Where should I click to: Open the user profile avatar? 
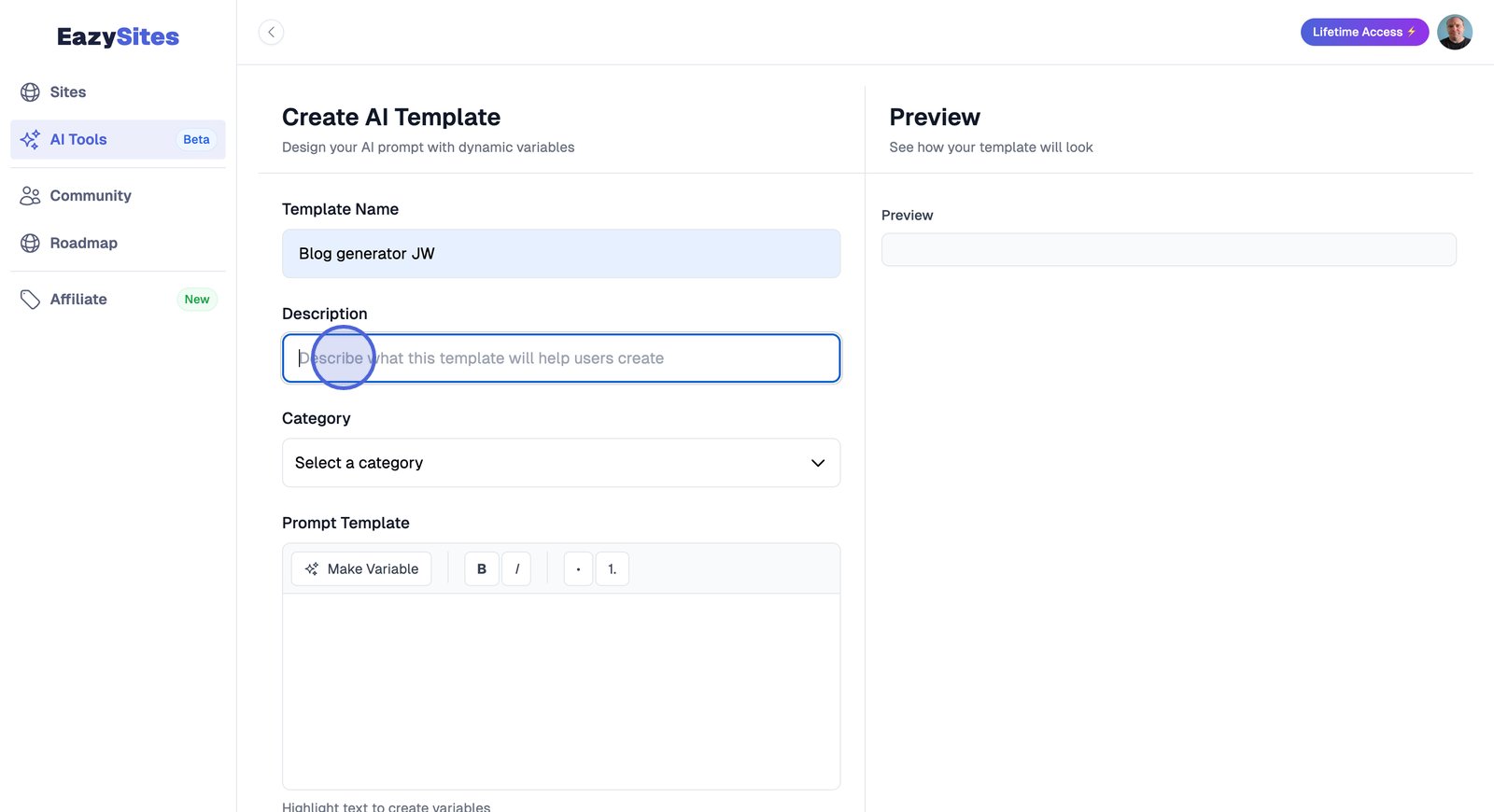pos(1454,33)
